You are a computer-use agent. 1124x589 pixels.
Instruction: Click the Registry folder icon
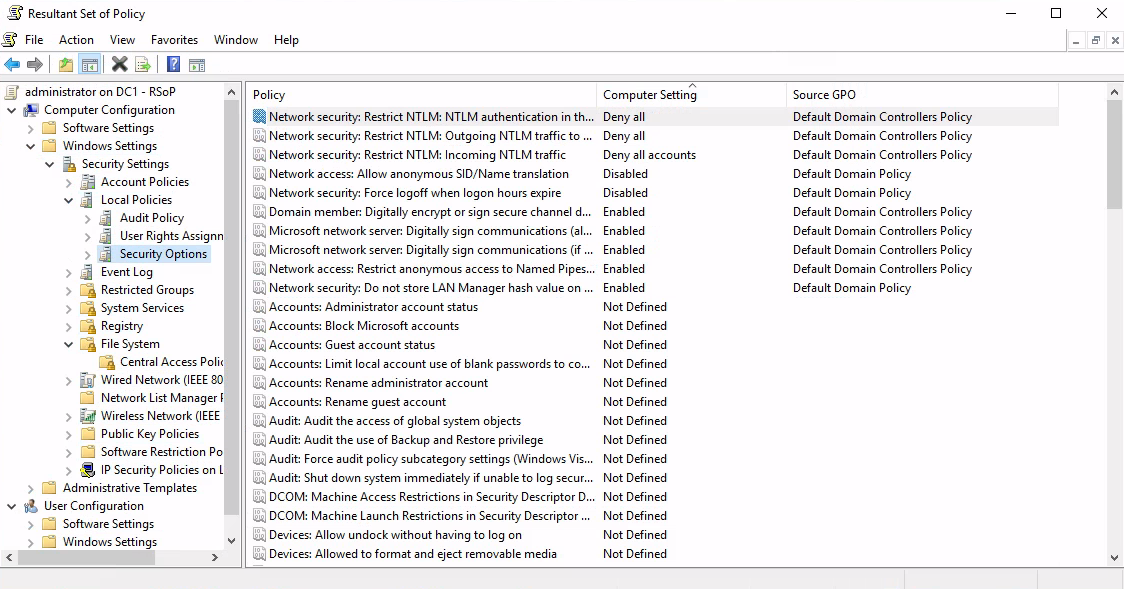pos(87,326)
